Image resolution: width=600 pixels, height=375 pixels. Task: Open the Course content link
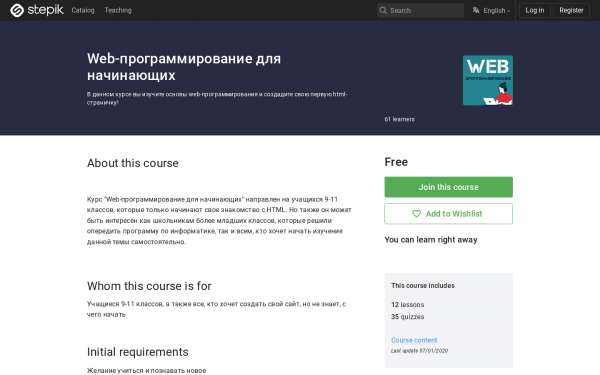tap(414, 340)
